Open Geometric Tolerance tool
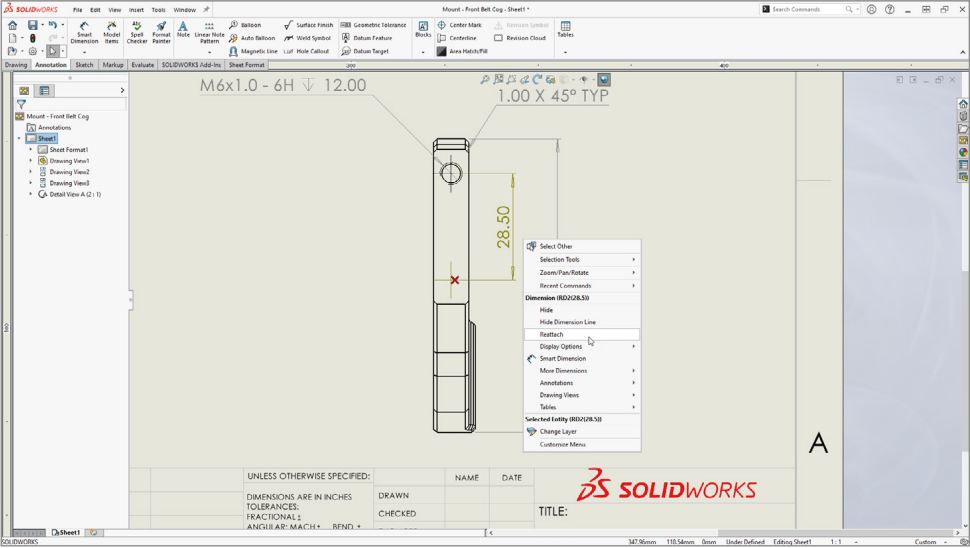 pyautogui.click(x=374, y=25)
